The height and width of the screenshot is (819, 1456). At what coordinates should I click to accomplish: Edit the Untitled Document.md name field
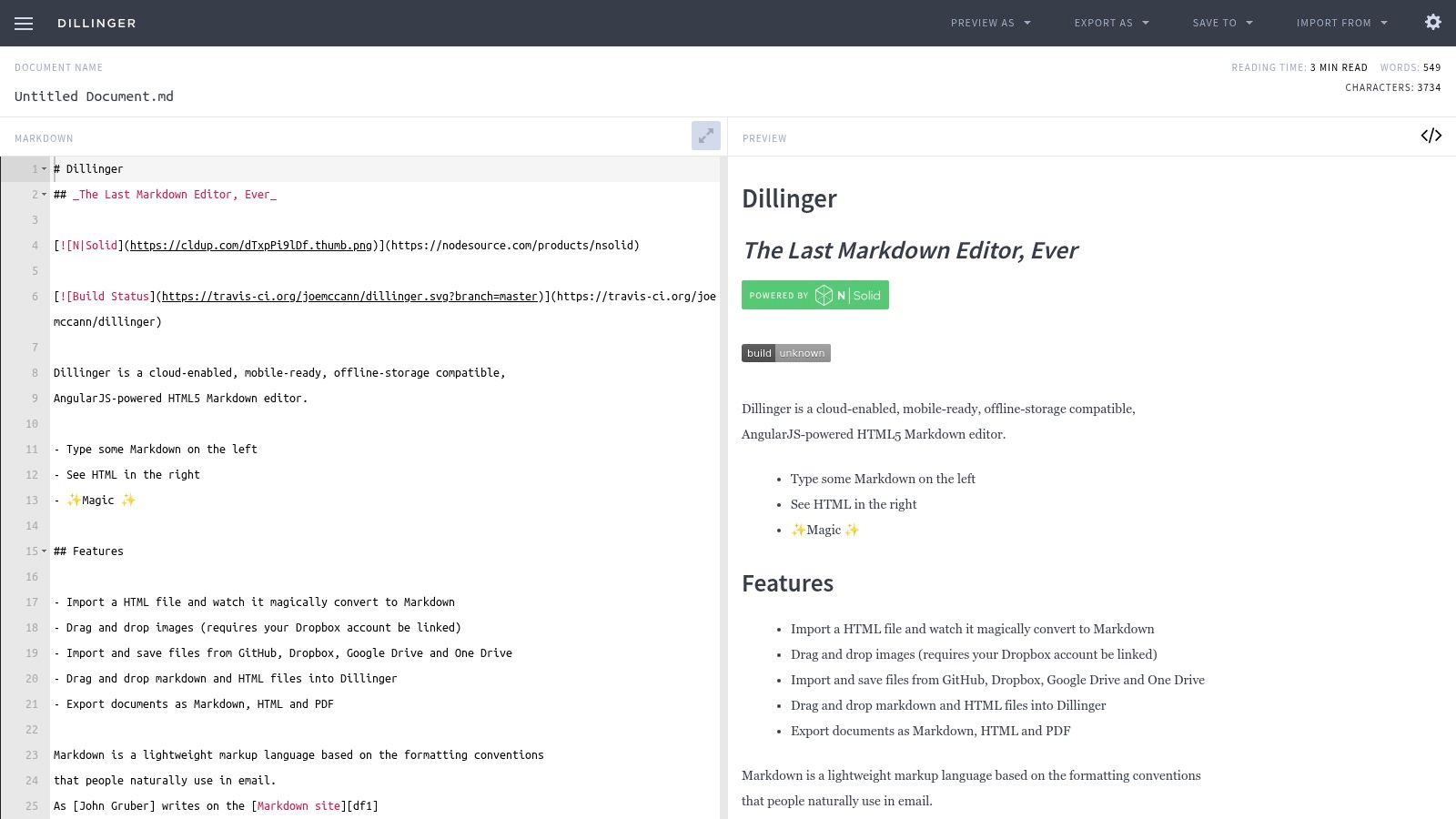[x=94, y=96]
